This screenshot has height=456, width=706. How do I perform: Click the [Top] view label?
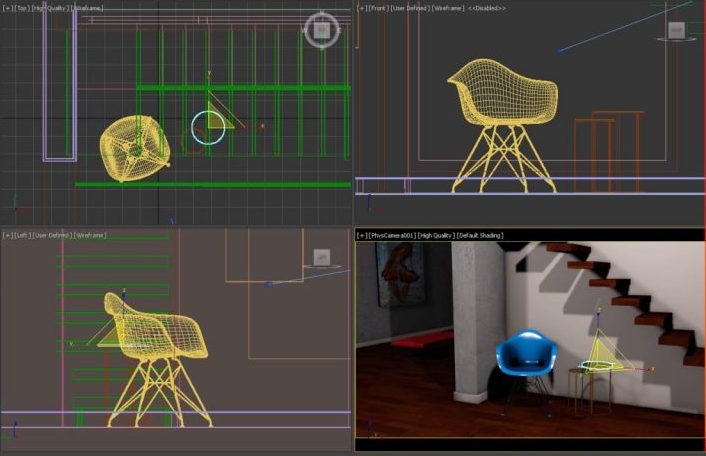pyautogui.click(x=22, y=8)
